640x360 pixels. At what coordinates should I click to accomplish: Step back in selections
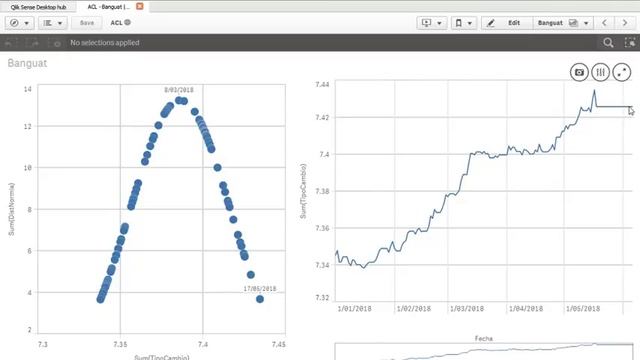[11, 42]
